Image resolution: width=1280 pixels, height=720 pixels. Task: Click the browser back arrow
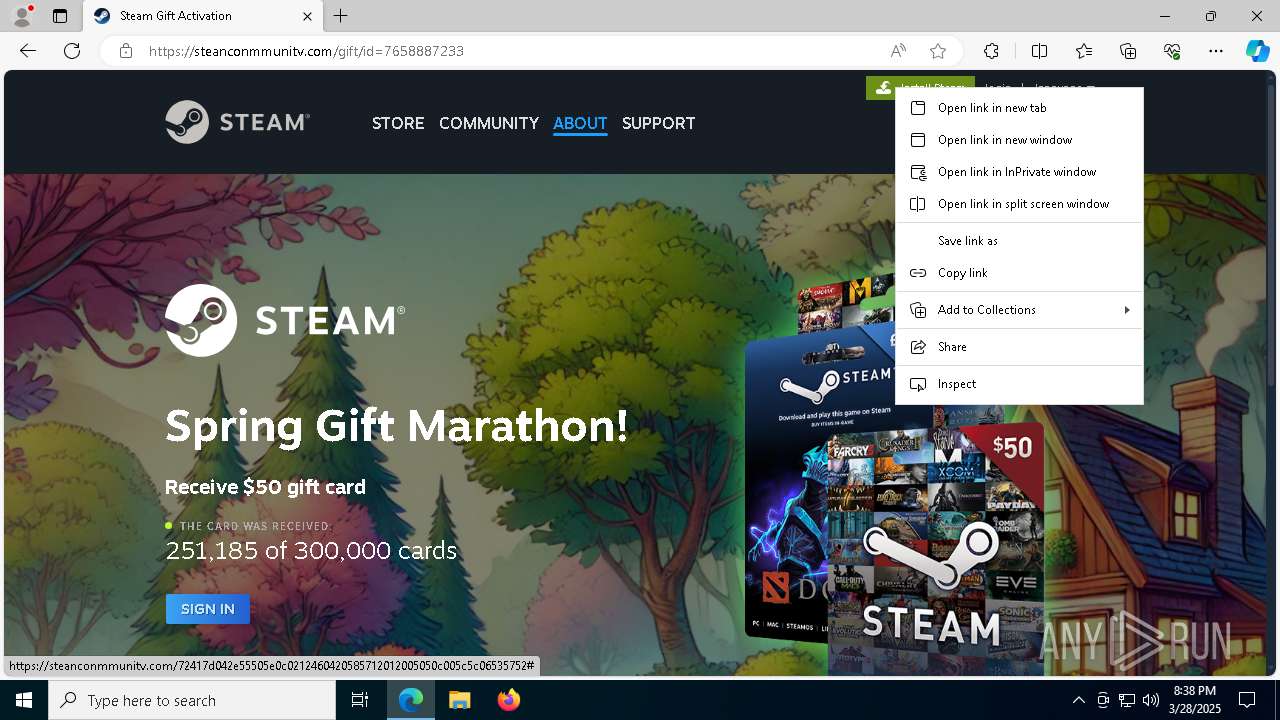(x=28, y=51)
